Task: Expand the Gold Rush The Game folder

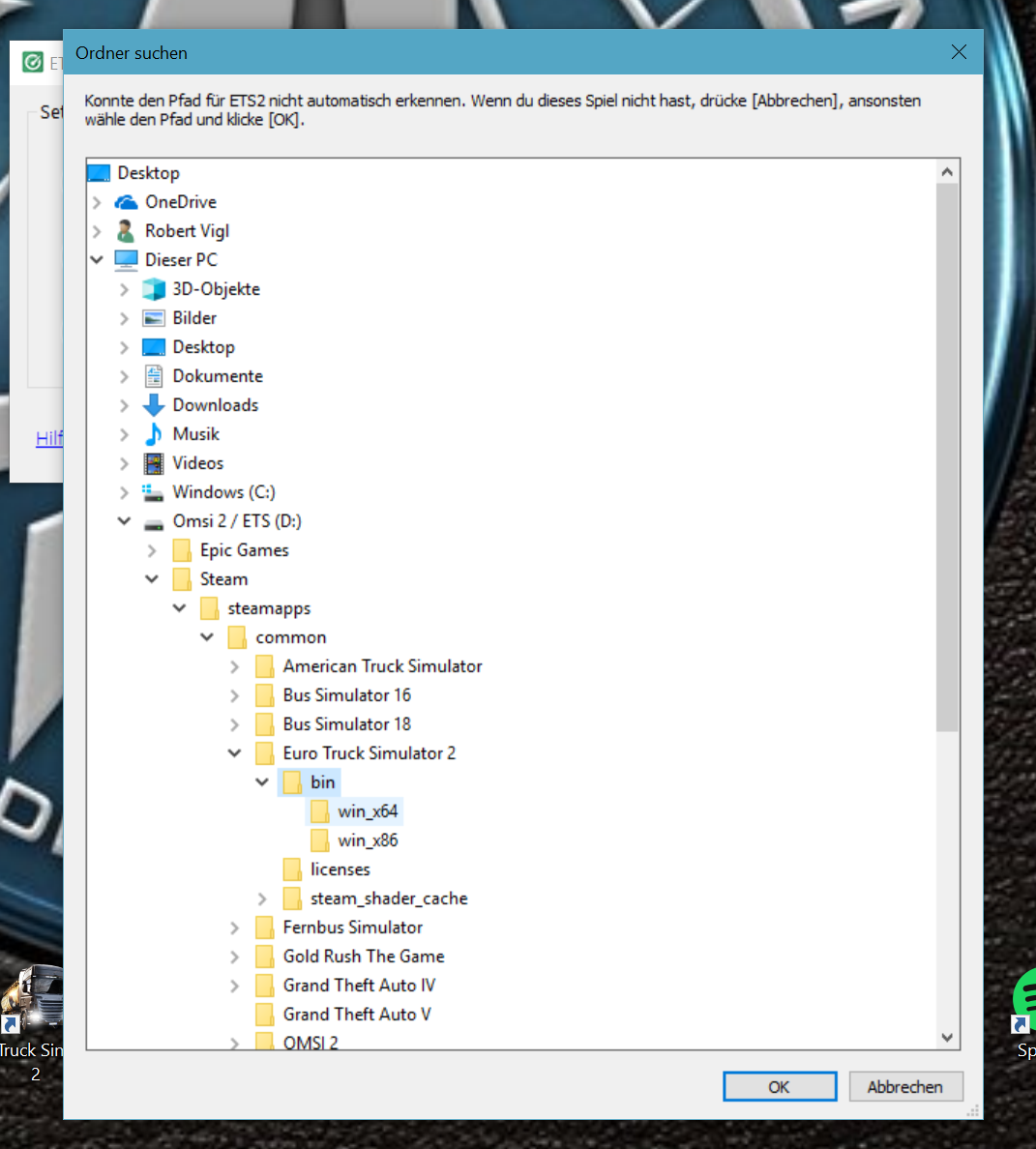Action: [234, 957]
